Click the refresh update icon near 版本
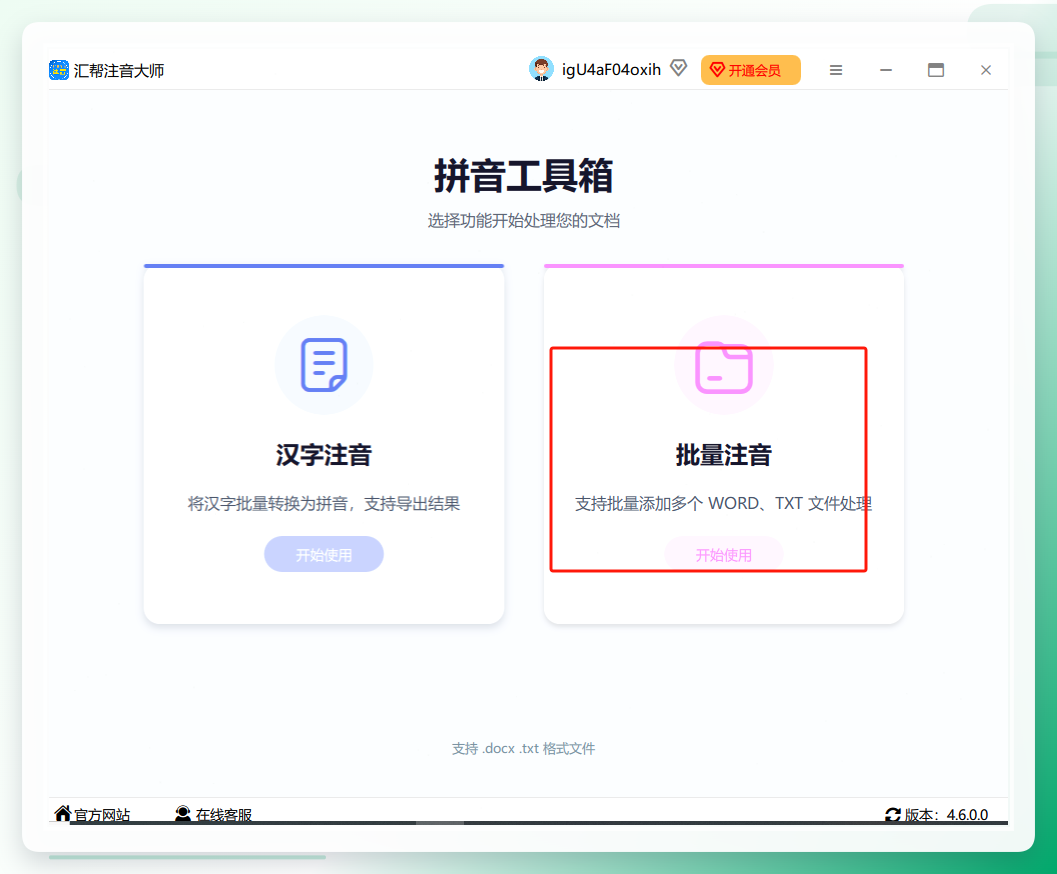This screenshot has height=874, width=1057. 893,815
